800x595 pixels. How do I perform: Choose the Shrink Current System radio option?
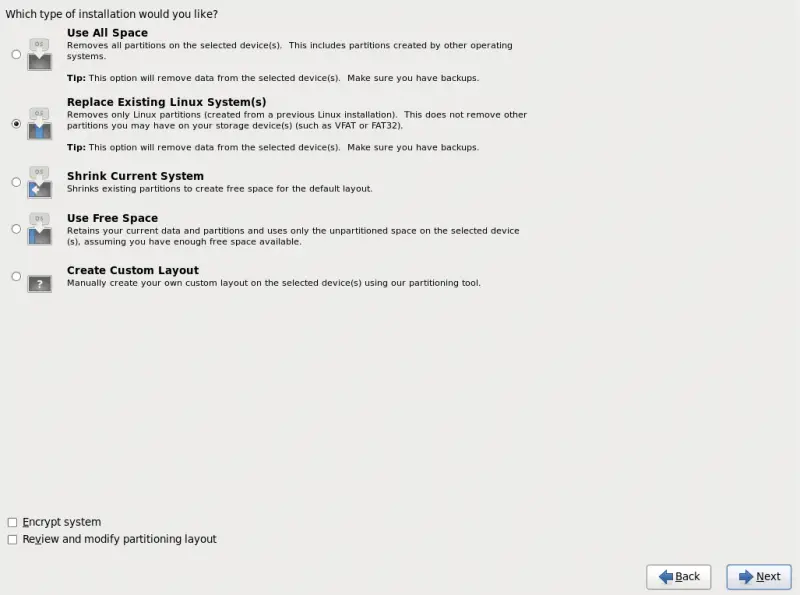click(16, 182)
